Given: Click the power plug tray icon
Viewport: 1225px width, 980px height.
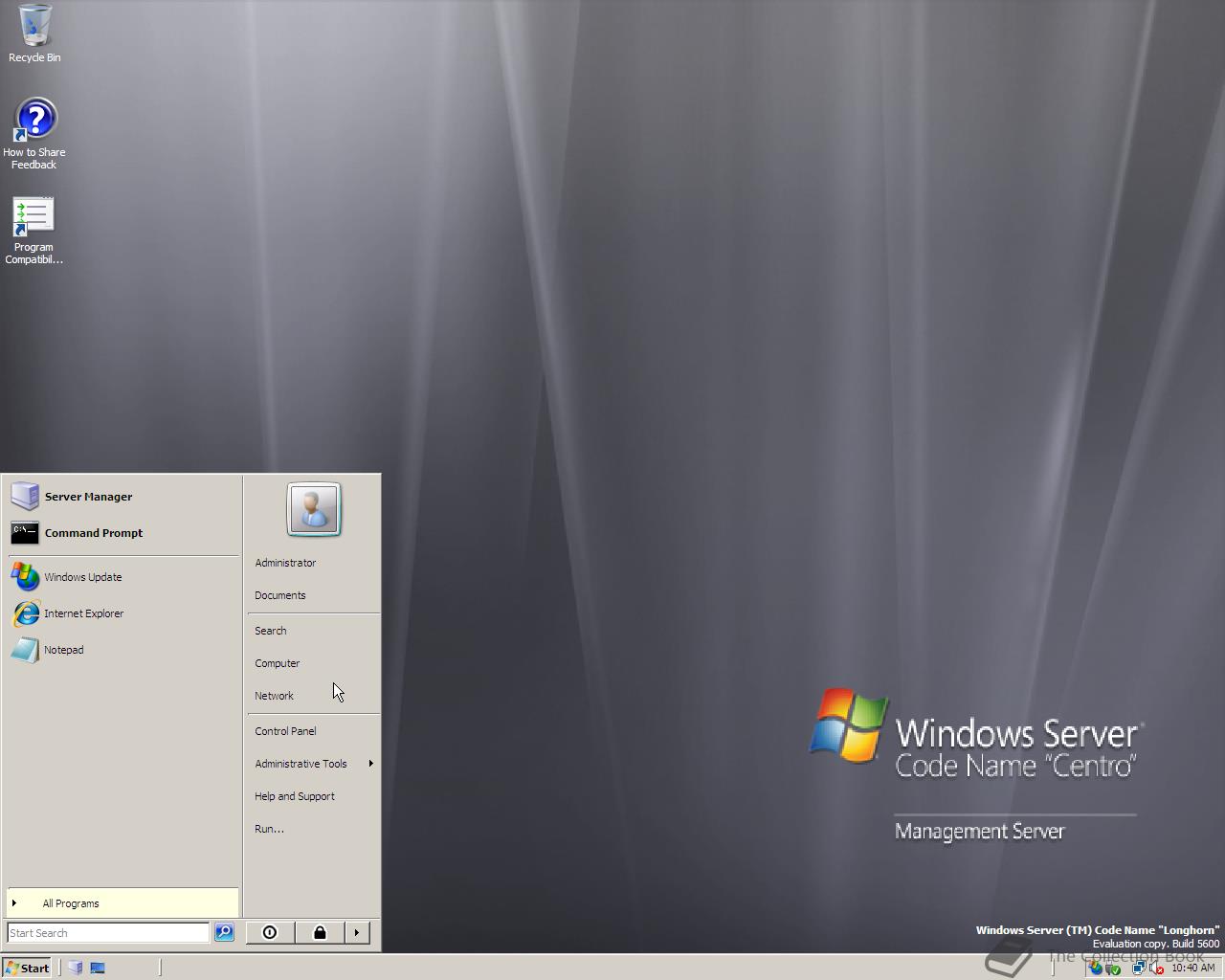Looking at the screenshot, I should 1113,968.
